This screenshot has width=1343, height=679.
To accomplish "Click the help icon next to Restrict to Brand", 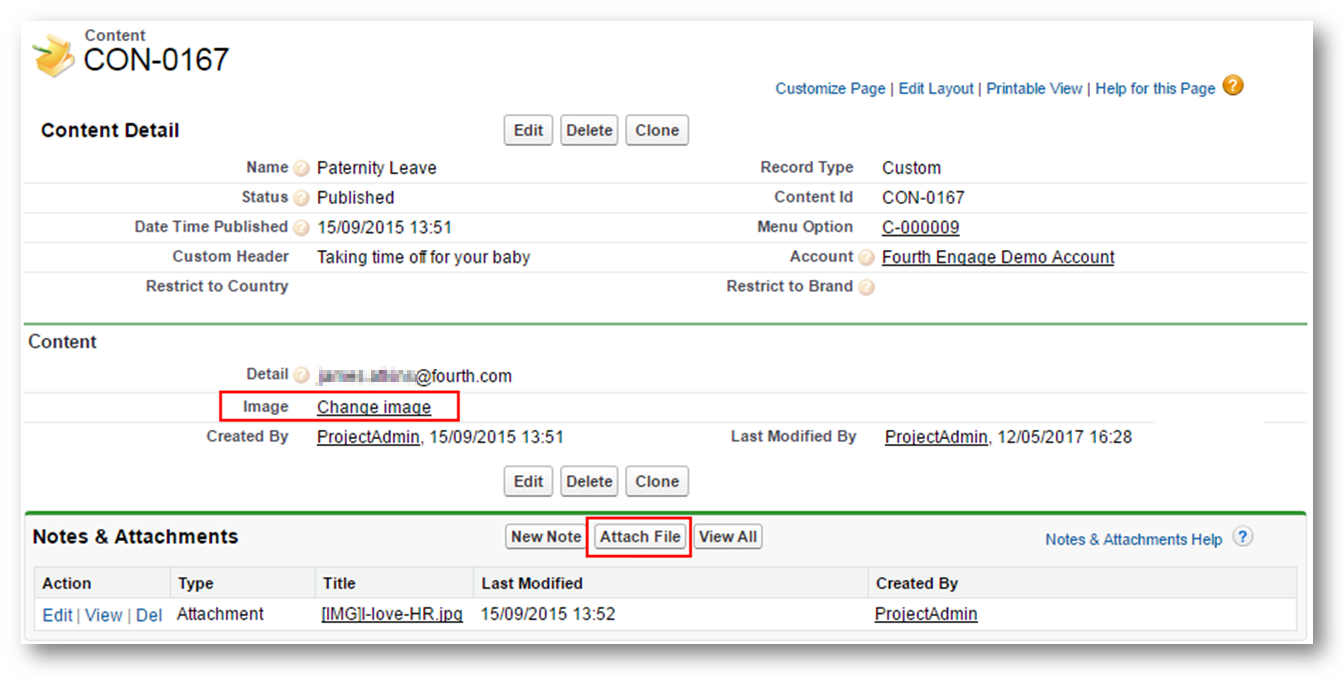I will (866, 287).
